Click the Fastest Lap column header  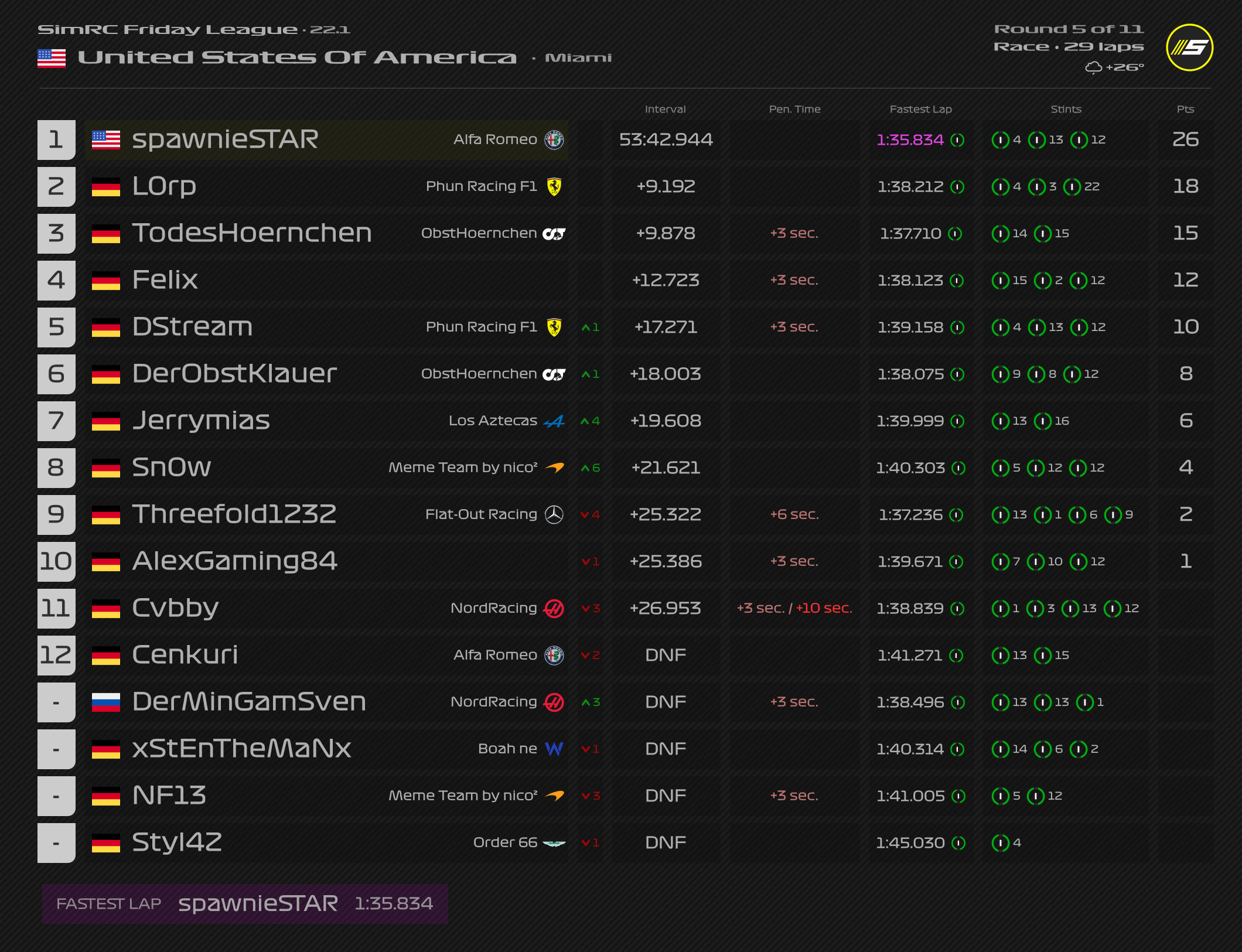click(x=920, y=109)
